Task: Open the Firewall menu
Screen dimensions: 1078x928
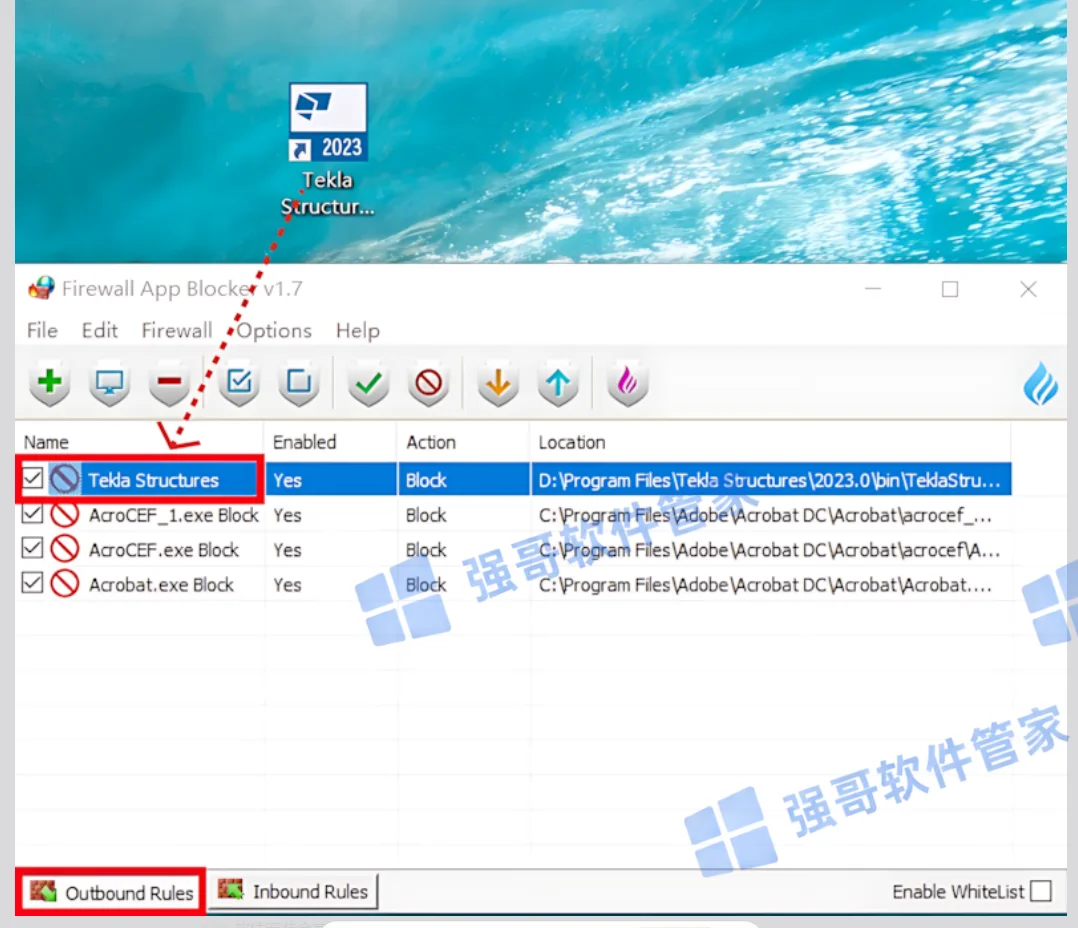Action: 177,331
